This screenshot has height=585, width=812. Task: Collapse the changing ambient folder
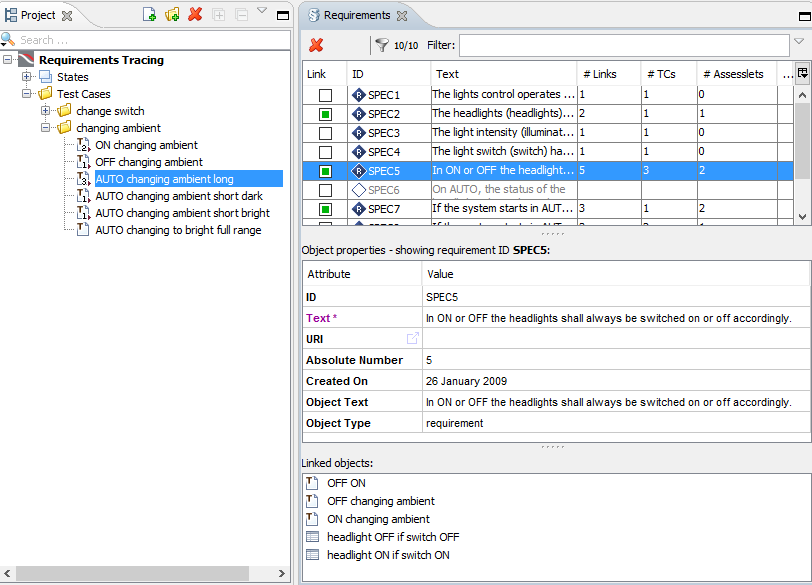coord(46,127)
